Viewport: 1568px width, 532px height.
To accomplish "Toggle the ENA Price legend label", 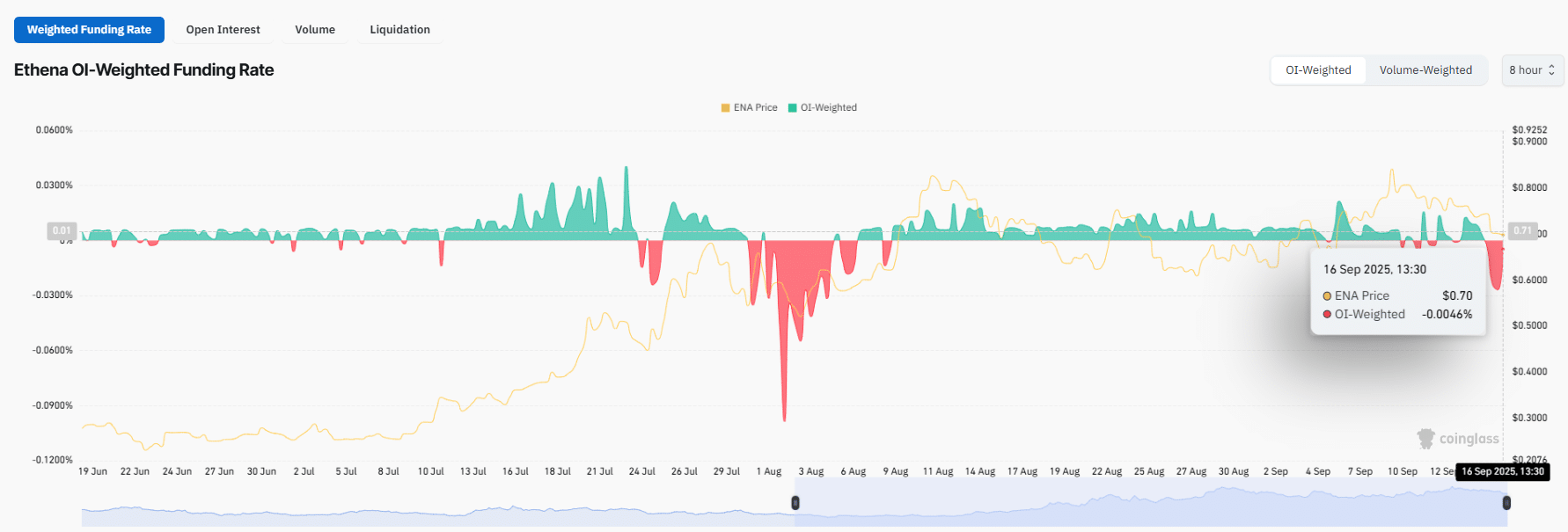I will click(755, 108).
